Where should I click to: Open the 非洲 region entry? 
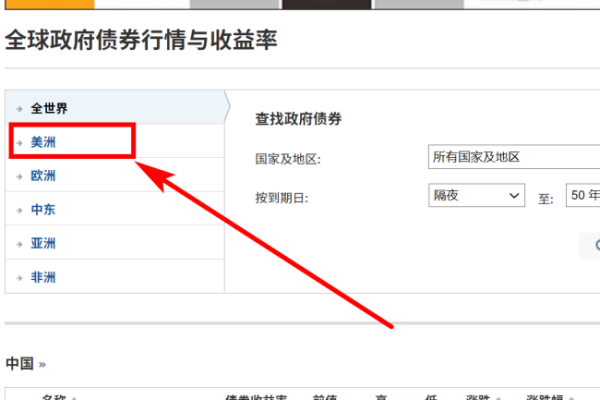[43, 276]
